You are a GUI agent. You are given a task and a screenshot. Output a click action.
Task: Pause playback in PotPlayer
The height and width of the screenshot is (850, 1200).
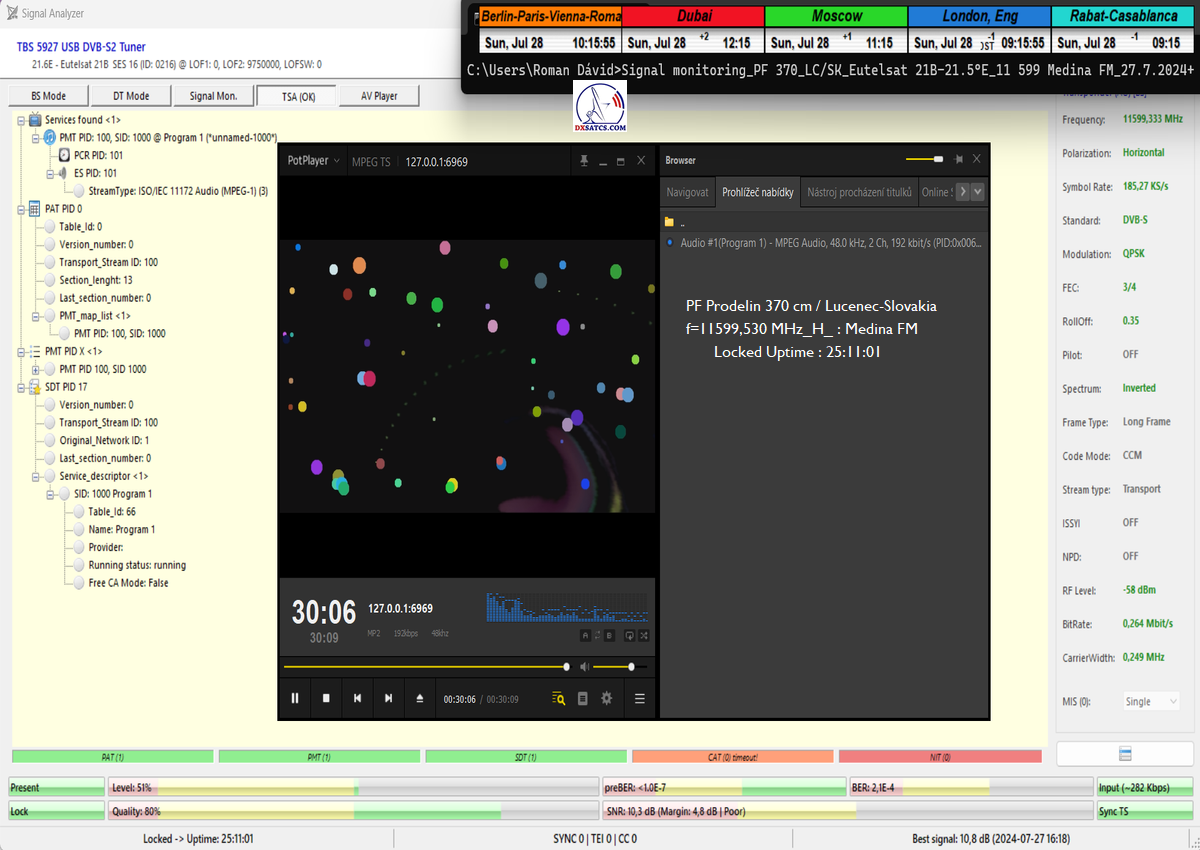tap(295, 699)
